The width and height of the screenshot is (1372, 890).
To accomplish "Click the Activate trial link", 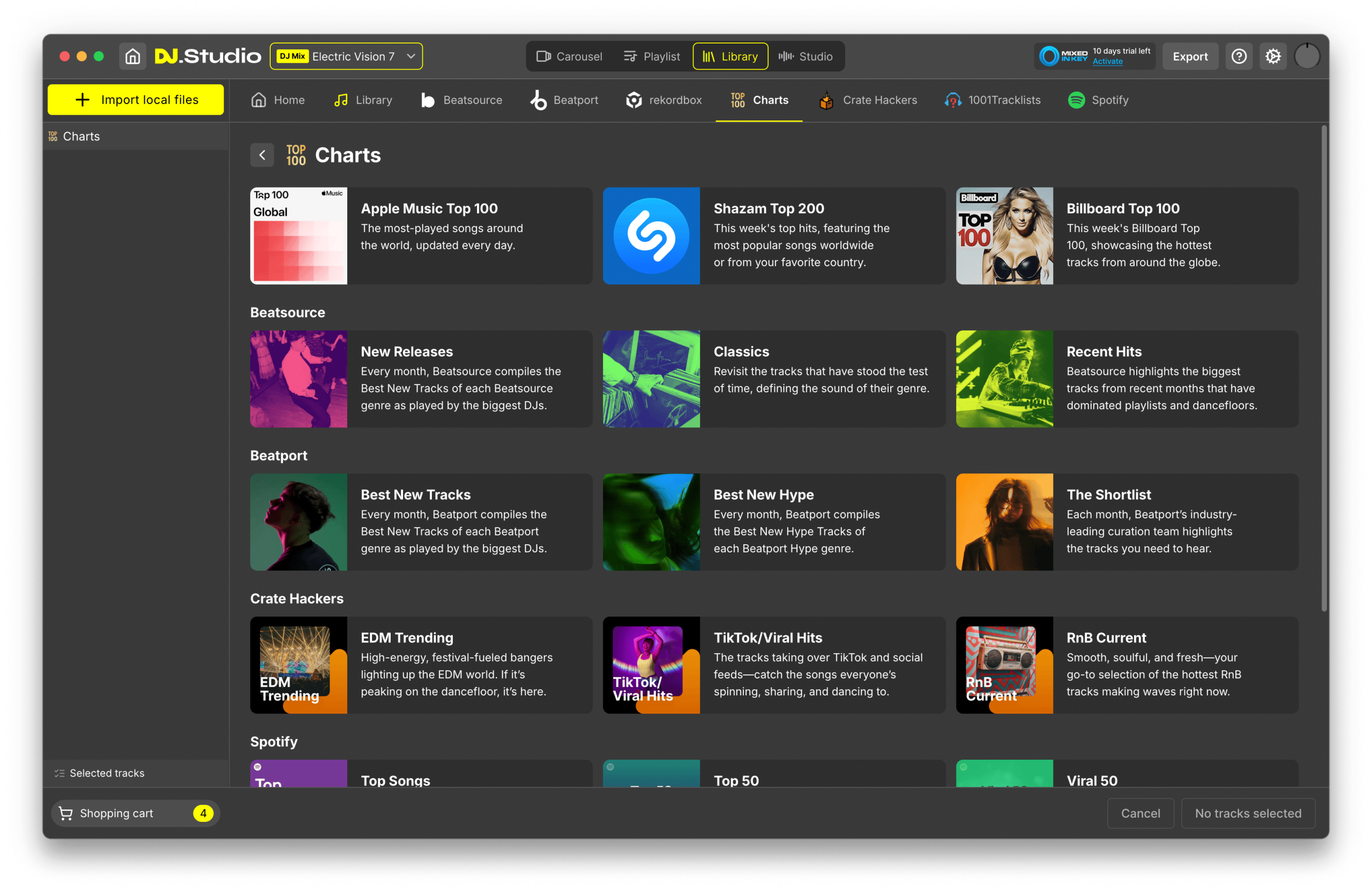I will [1107, 62].
